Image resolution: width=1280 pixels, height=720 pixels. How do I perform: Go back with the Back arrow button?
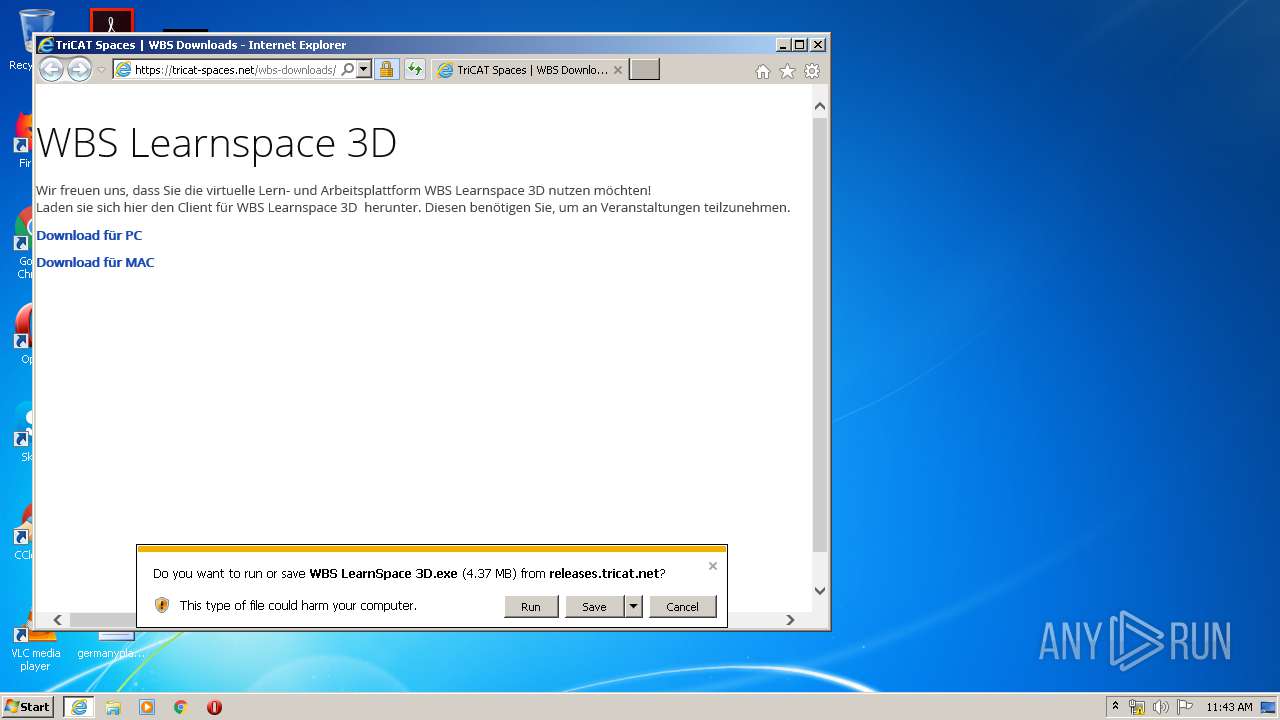coord(51,69)
